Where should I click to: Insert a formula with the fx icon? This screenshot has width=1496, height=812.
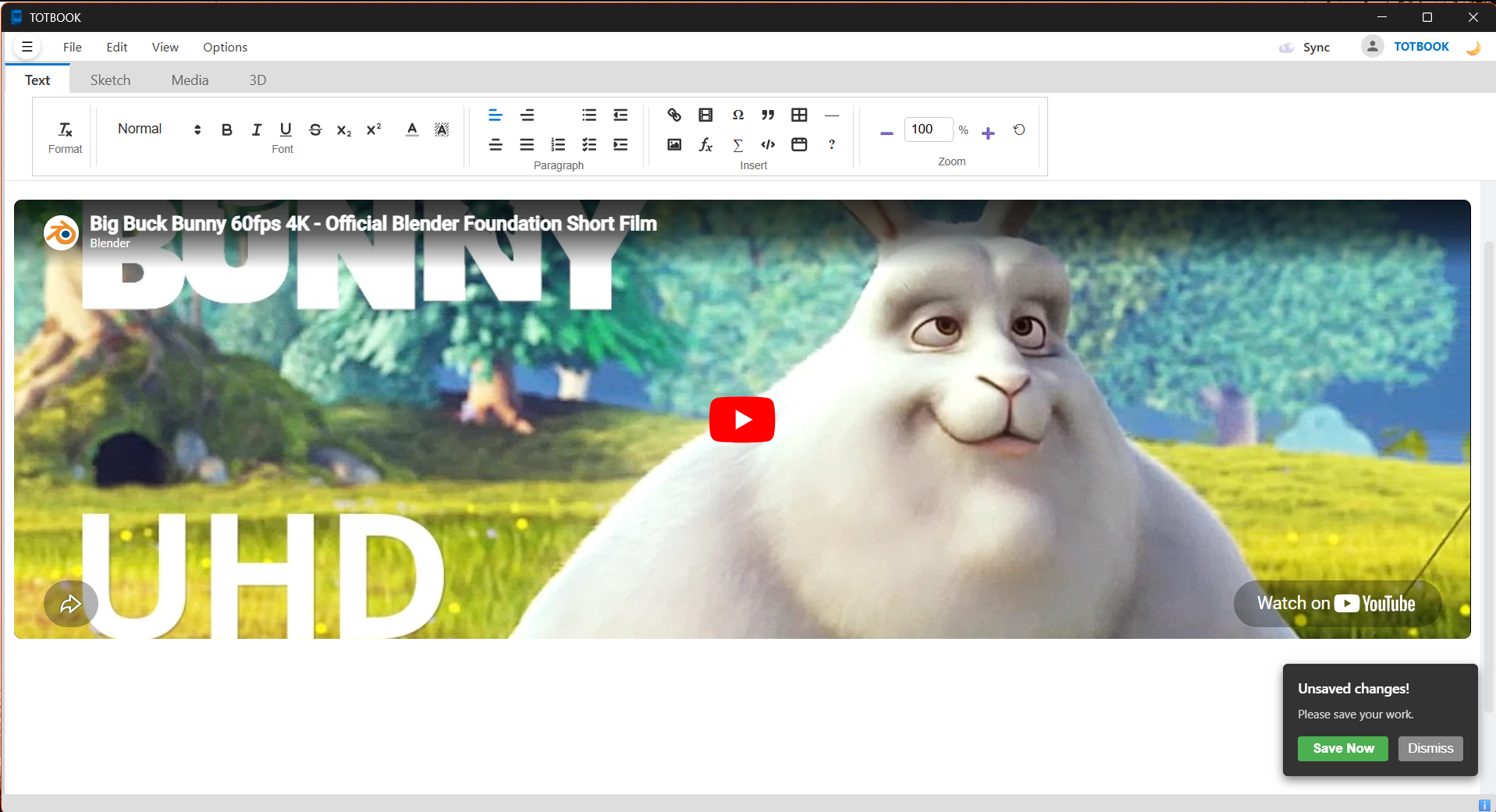[705, 145]
